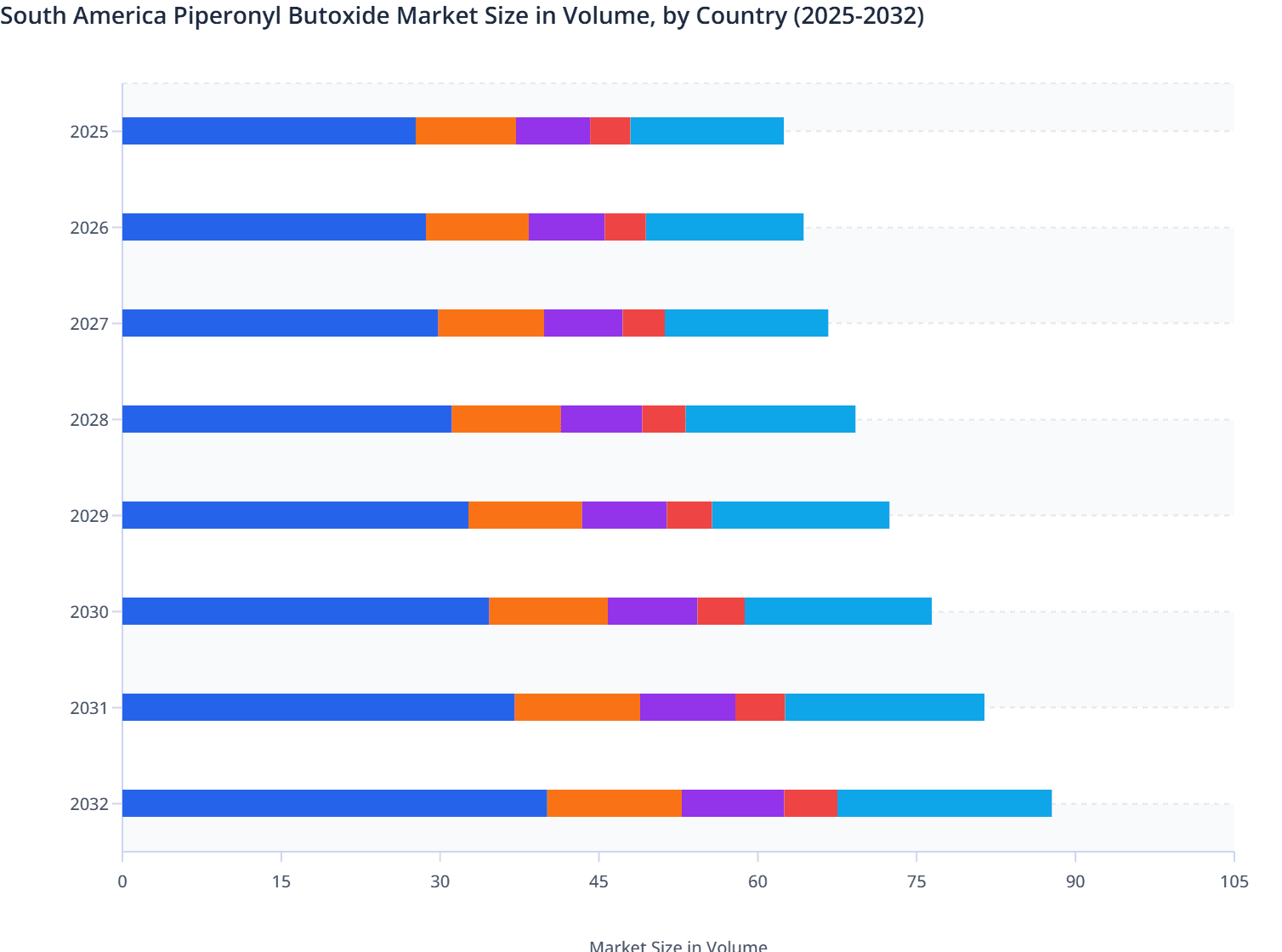Click the Market Size in Volume axis label
The width and height of the screenshot is (1282, 952).
click(678, 944)
